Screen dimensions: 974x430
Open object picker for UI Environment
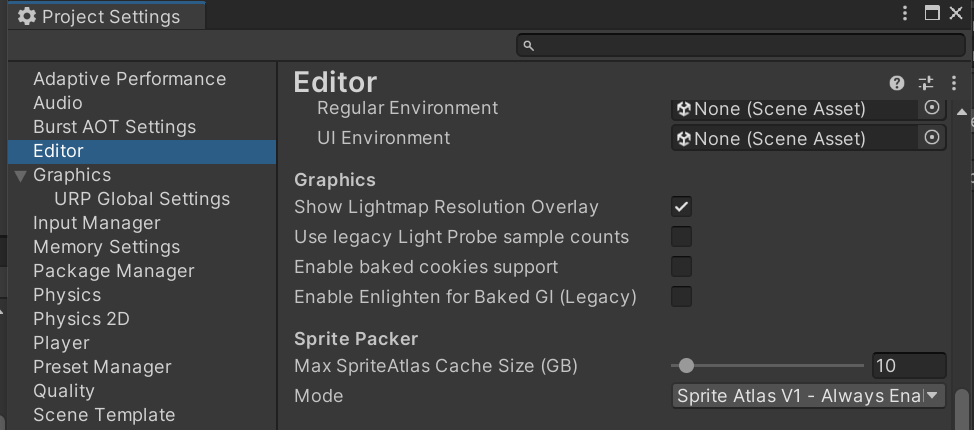(x=932, y=138)
